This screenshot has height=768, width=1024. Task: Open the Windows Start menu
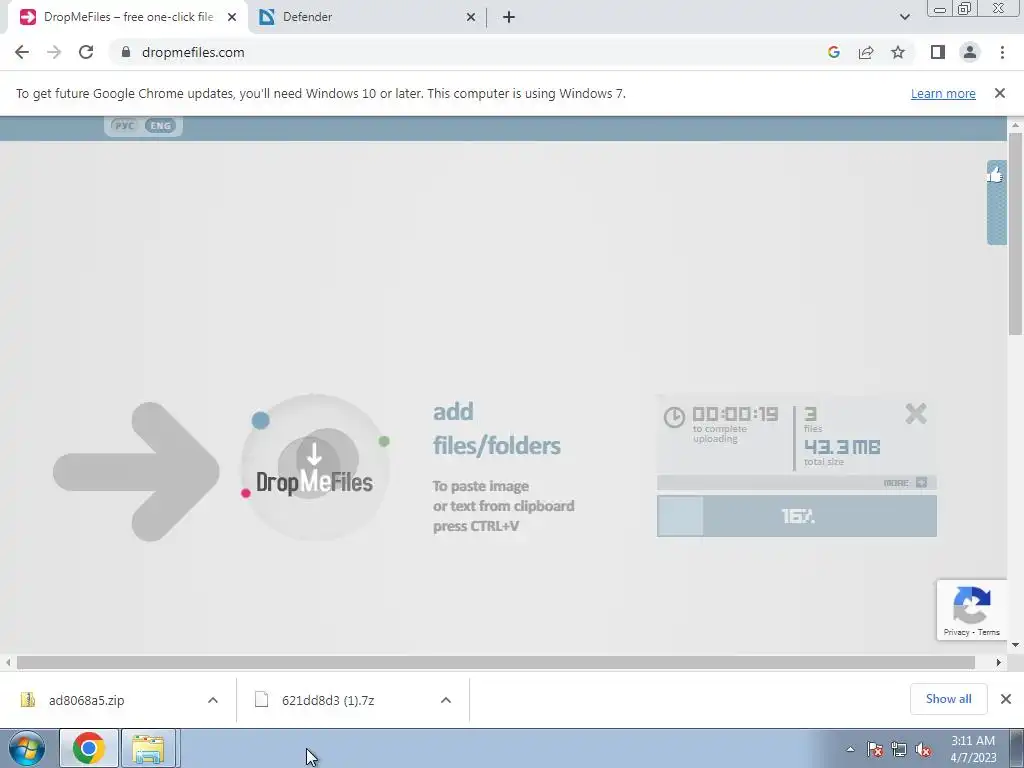coord(27,748)
